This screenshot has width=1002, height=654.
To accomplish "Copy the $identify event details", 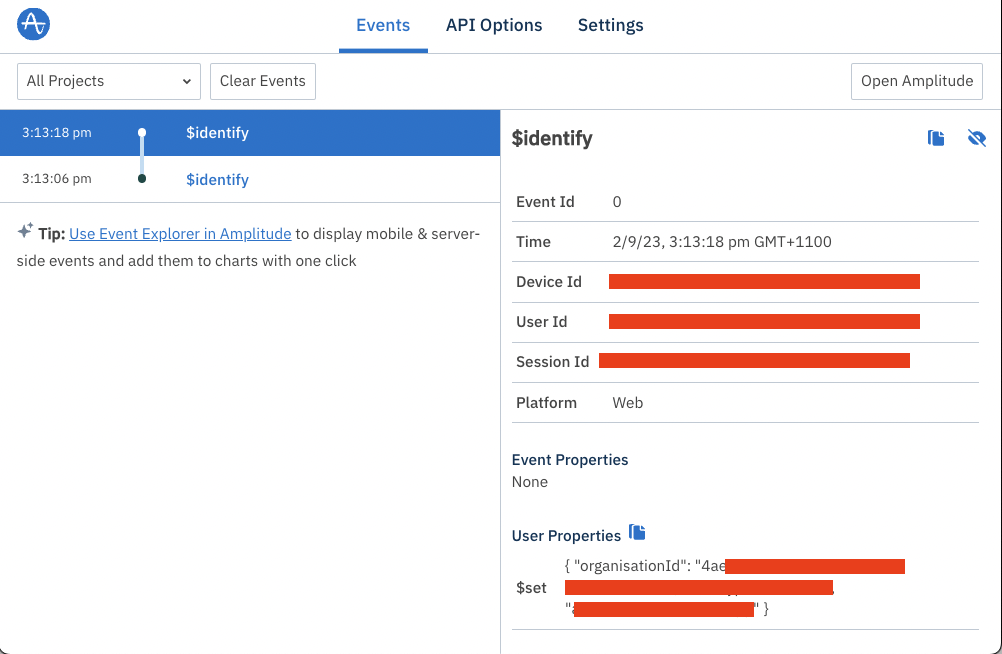I will (936, 138).
